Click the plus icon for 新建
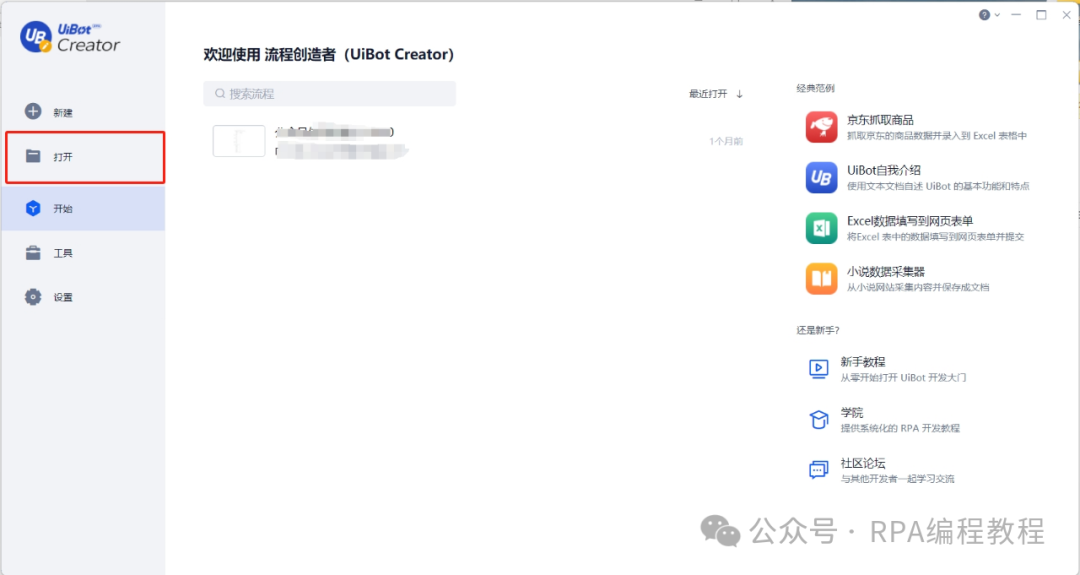This screenshot has height=575, width=1080. pos(33,112)
